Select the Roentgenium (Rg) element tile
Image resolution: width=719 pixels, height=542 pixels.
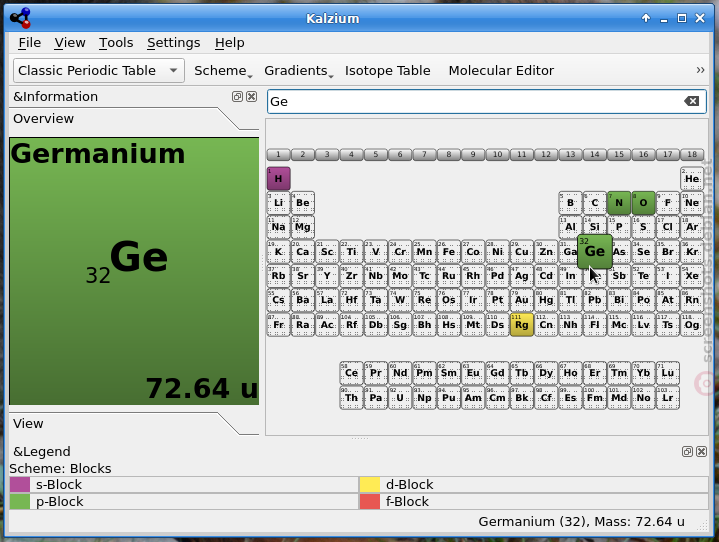coord(521,325)
